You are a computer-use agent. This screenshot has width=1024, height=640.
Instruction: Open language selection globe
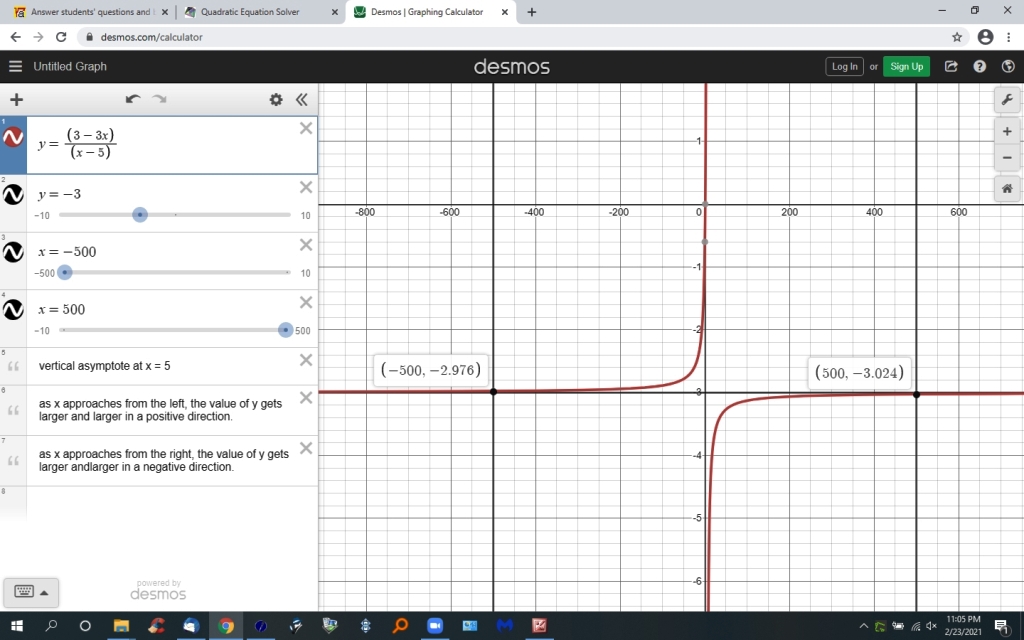[1008, 66]
